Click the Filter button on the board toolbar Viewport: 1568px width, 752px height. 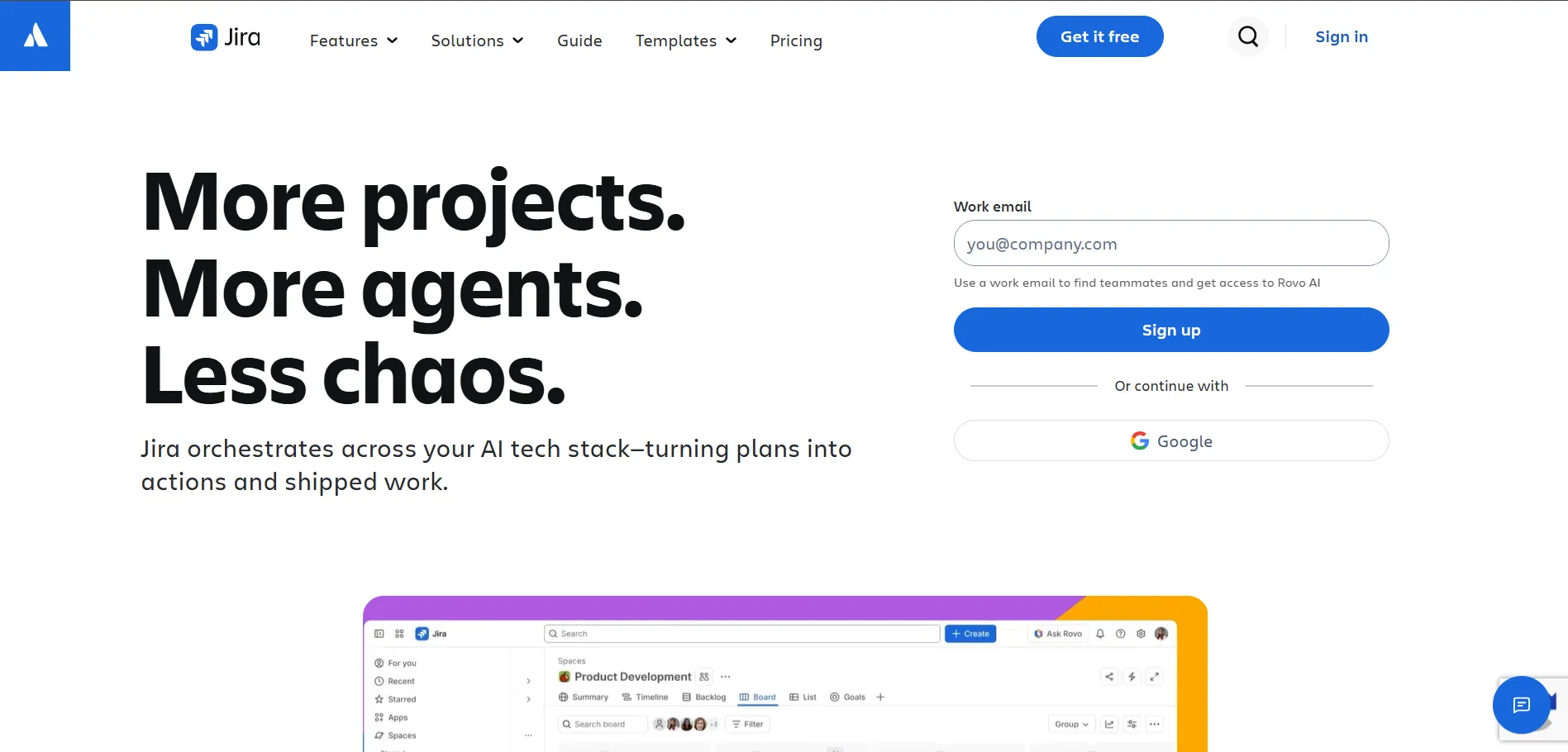(748, 724)
